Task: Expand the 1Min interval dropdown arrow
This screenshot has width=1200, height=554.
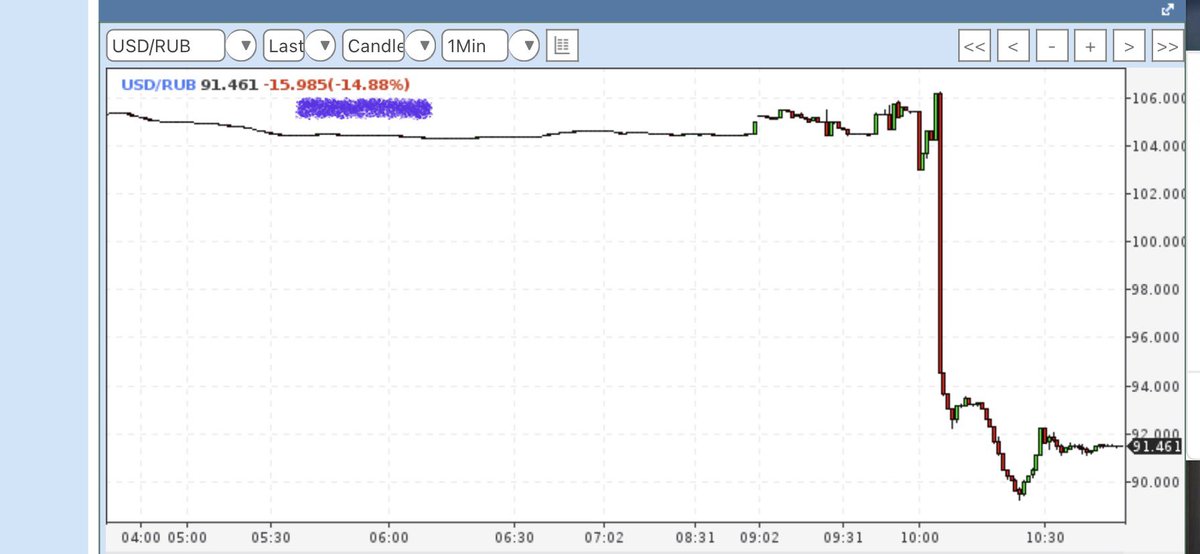Action: click(524, 46)
